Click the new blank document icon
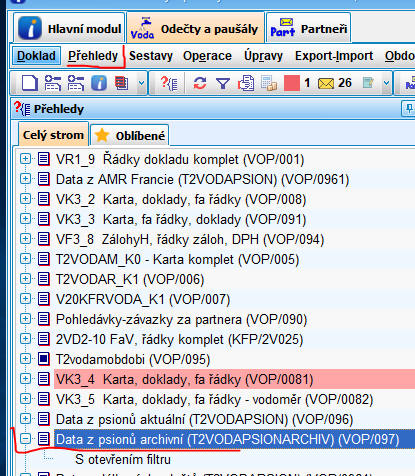The image size is (415, 476). point(30,83)
